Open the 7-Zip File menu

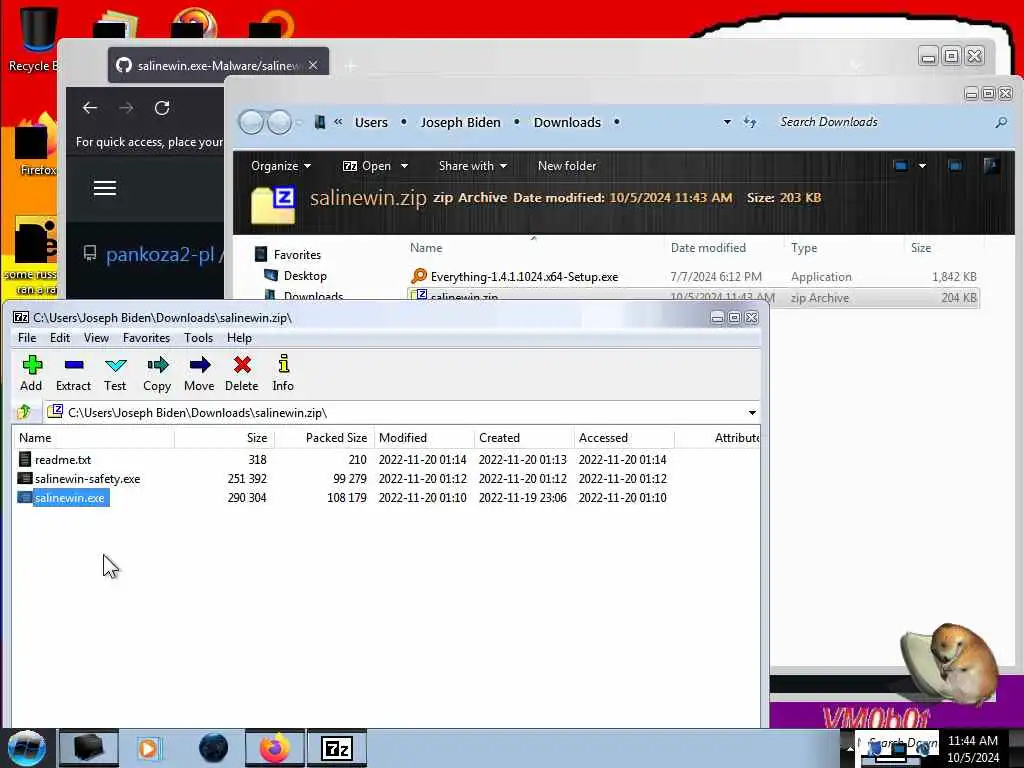(x=27, y=338)
